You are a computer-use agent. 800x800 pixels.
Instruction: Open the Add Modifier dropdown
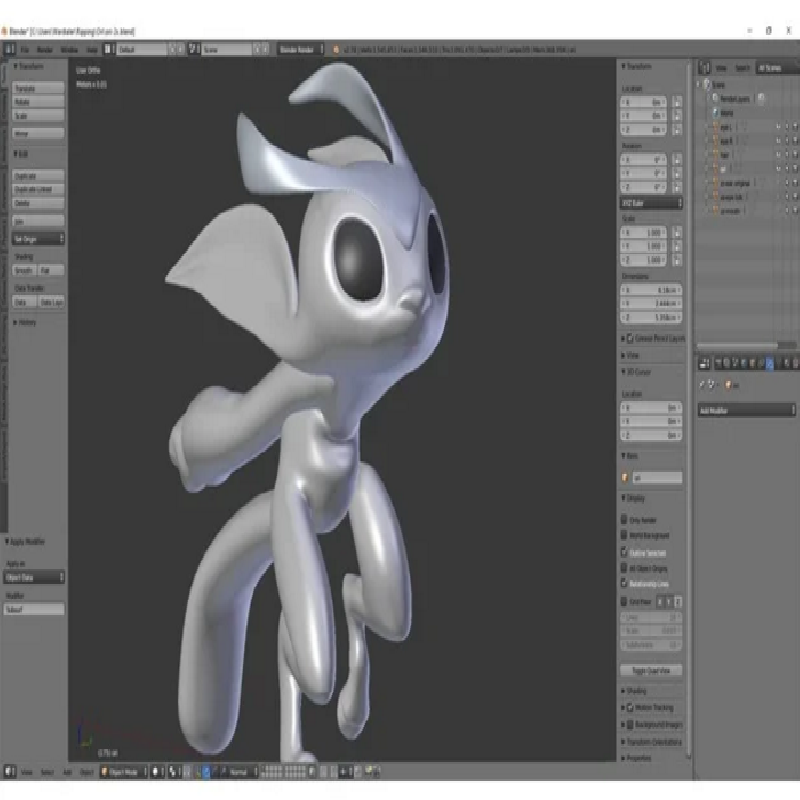coord(747,410)
